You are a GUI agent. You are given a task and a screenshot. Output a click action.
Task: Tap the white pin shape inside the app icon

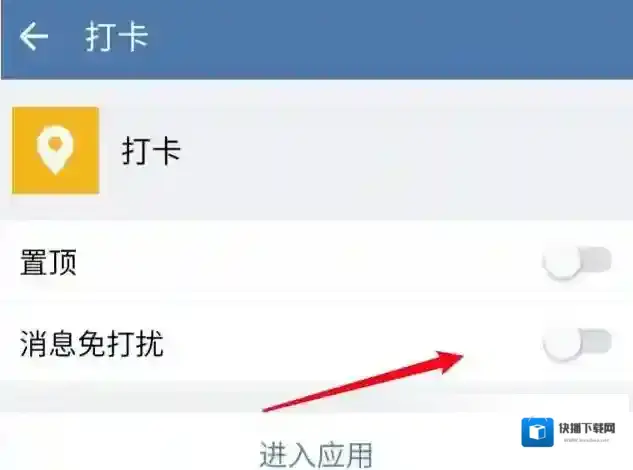pos(55,150)
